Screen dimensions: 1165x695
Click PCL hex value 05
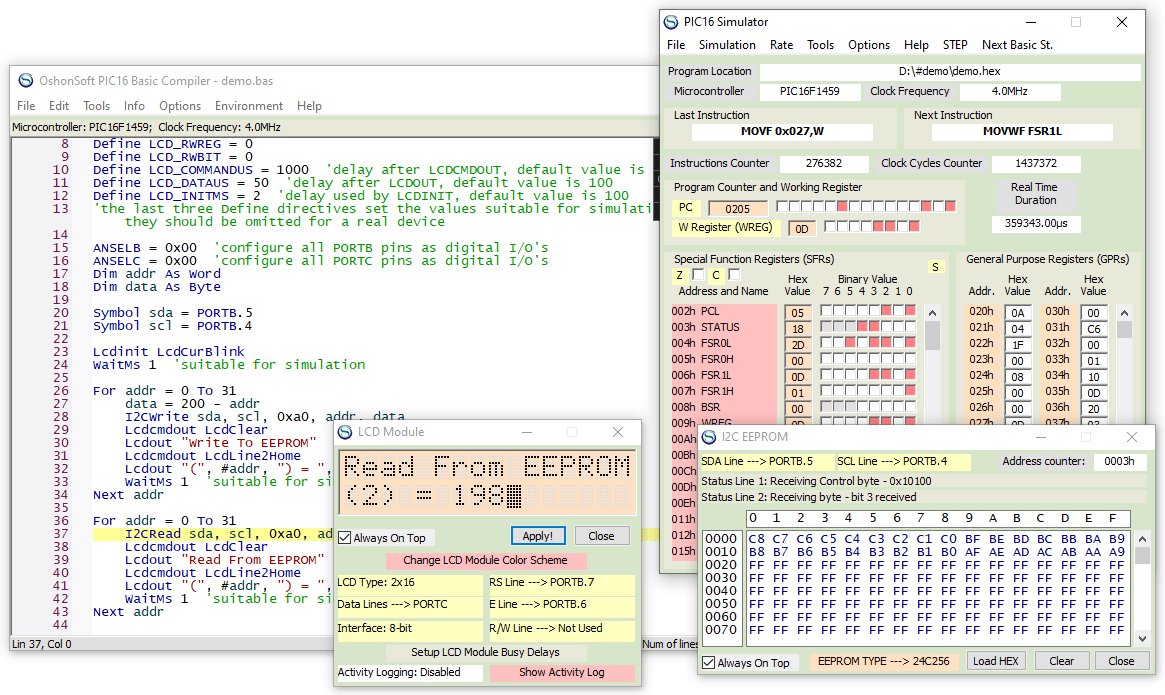point(797,313)
